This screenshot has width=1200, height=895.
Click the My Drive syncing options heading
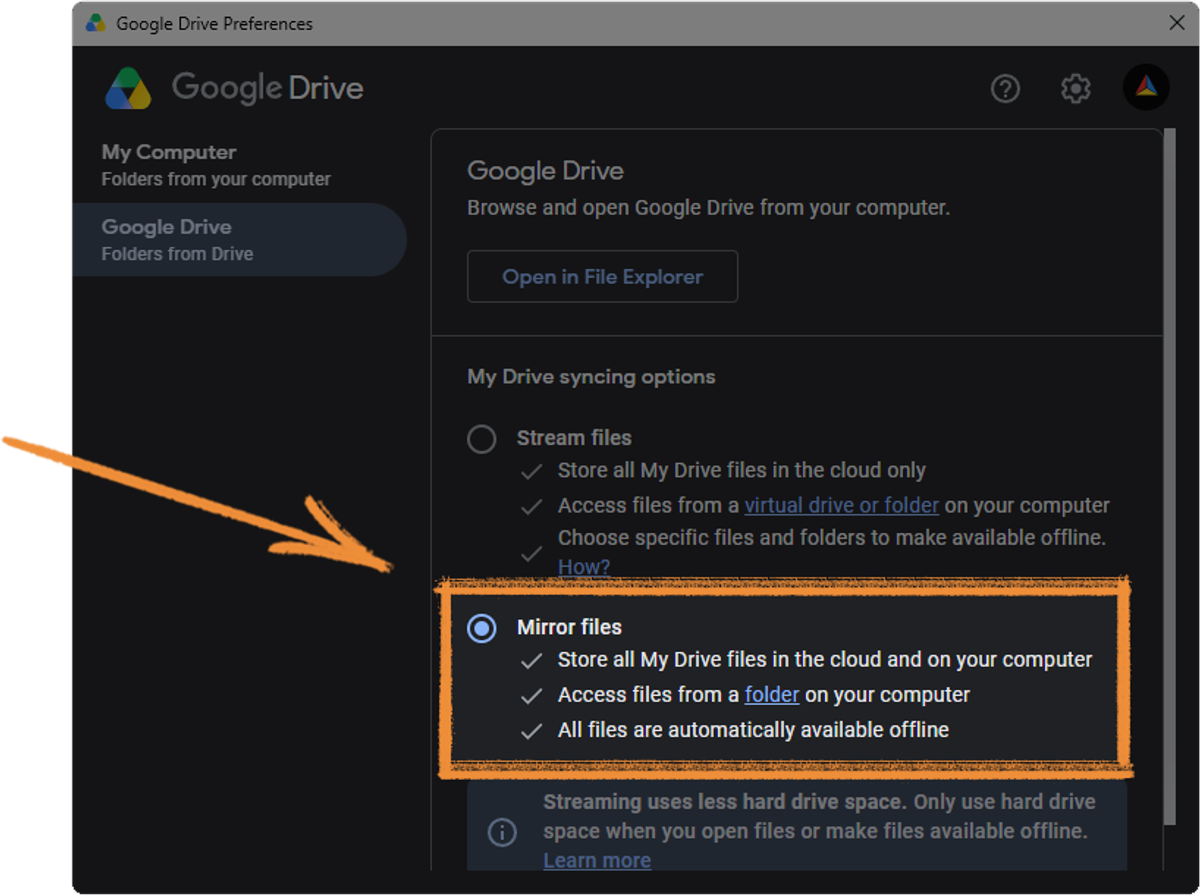[x=591, y=377]
